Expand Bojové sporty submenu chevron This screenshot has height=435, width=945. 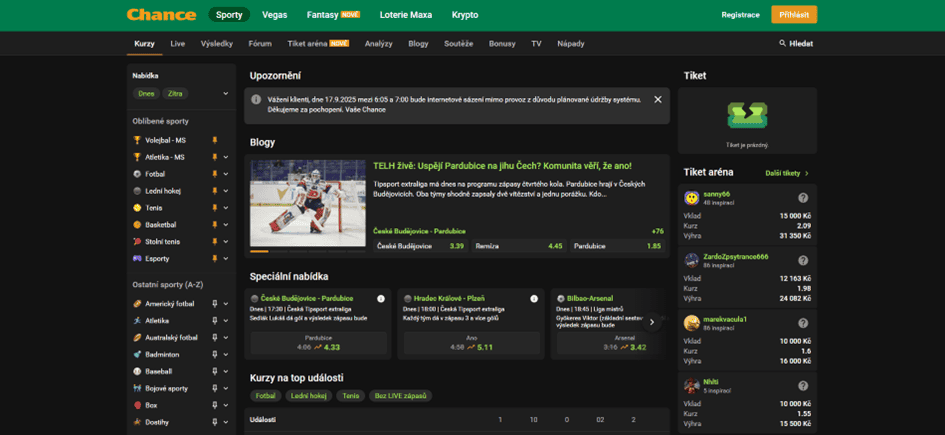point(226,389)
